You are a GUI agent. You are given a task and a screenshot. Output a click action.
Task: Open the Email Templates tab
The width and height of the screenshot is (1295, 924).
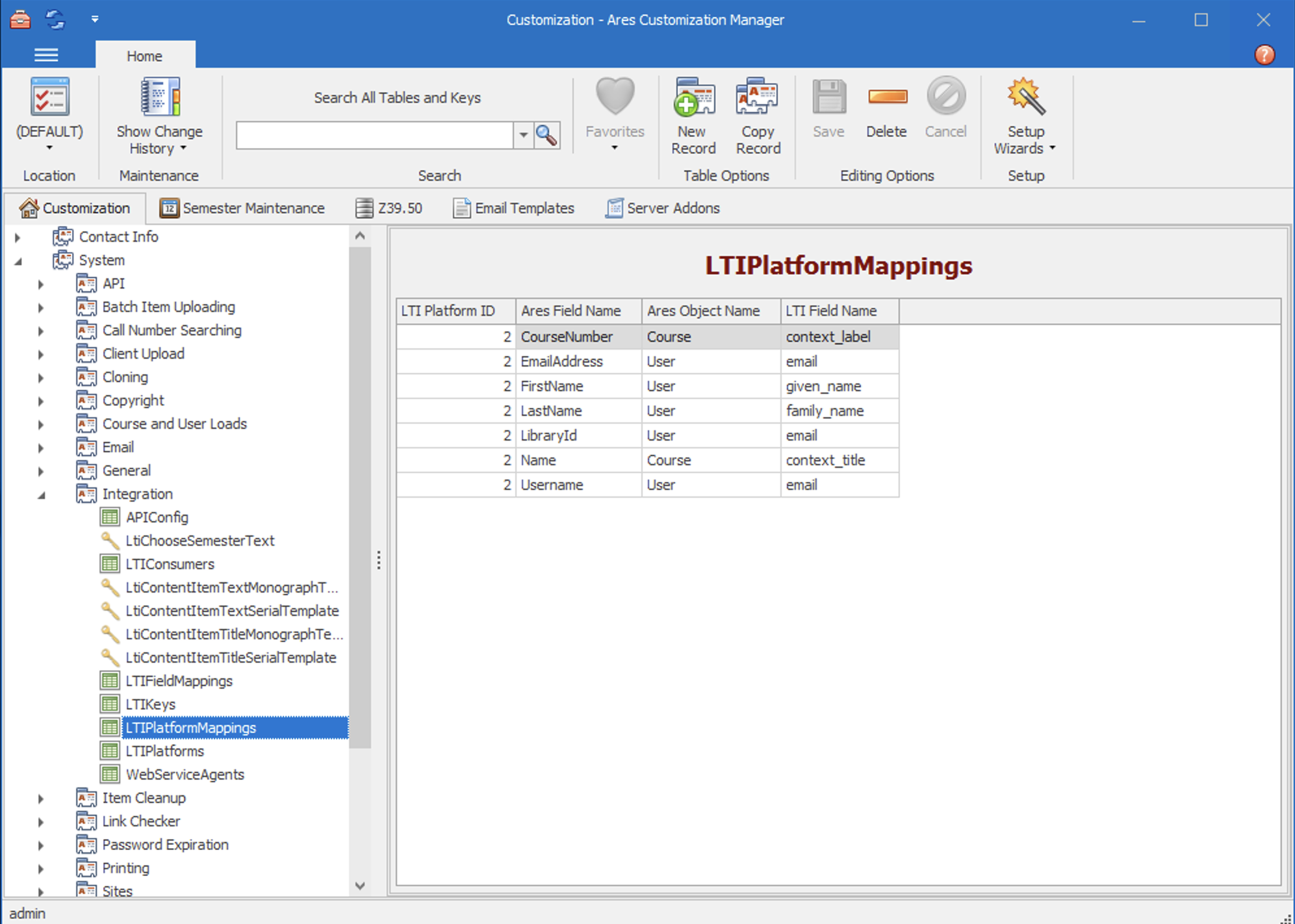click(514, 208)
